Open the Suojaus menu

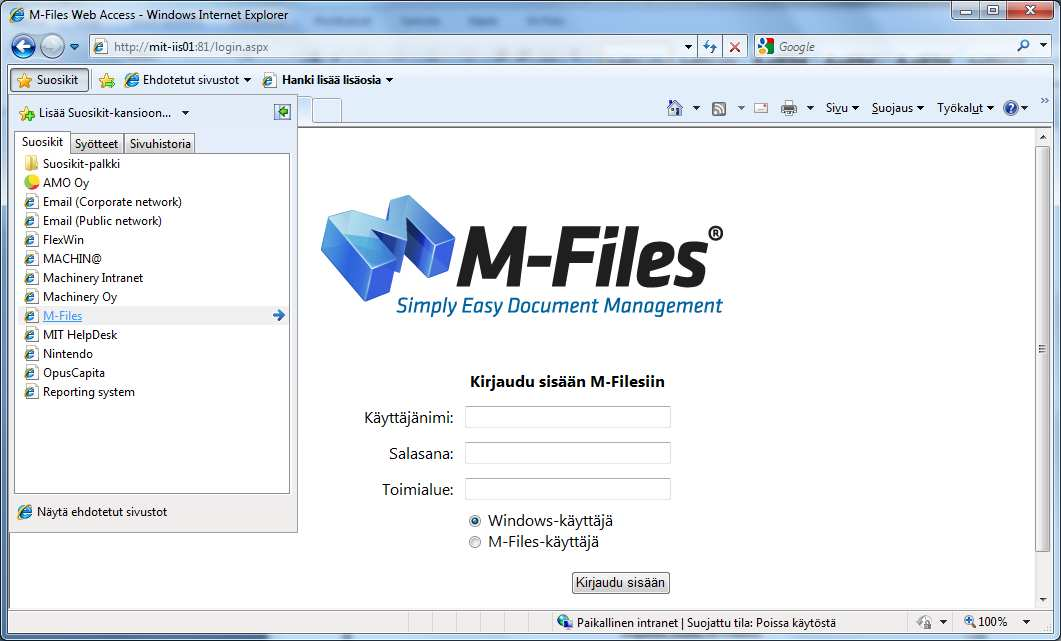897,108
